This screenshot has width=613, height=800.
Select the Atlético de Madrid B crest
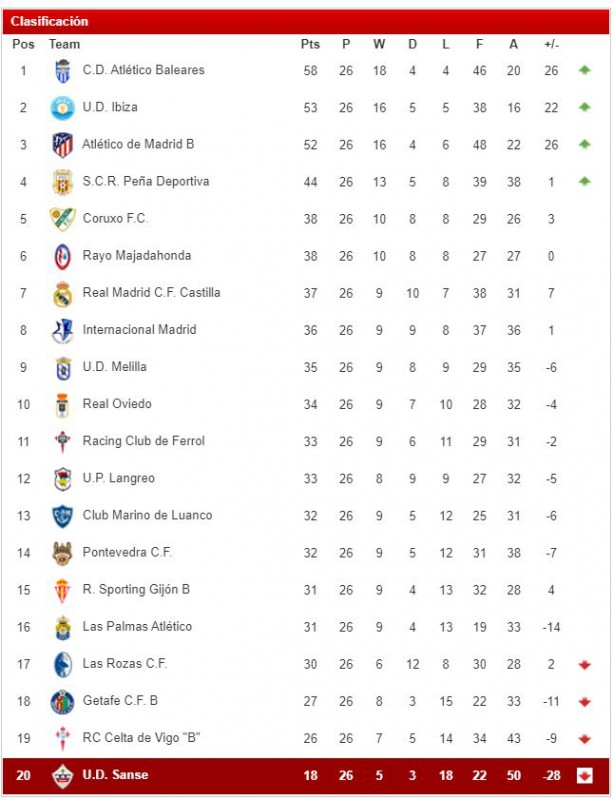pos(63,145)
